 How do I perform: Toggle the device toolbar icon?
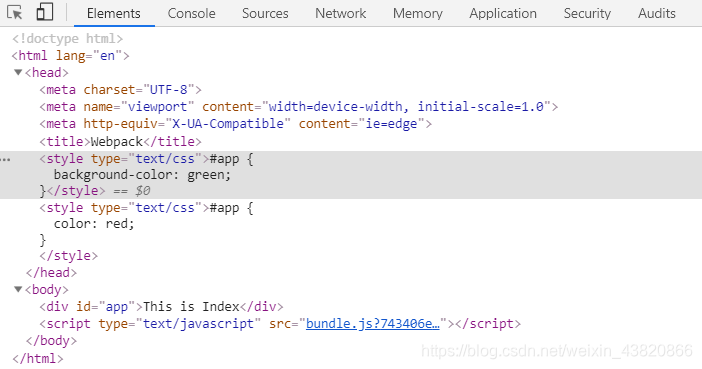[x=44, y=12]
